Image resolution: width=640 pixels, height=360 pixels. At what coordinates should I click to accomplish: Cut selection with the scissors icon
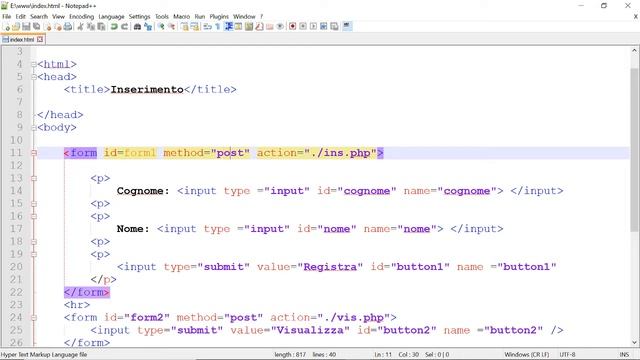point(80,27)
